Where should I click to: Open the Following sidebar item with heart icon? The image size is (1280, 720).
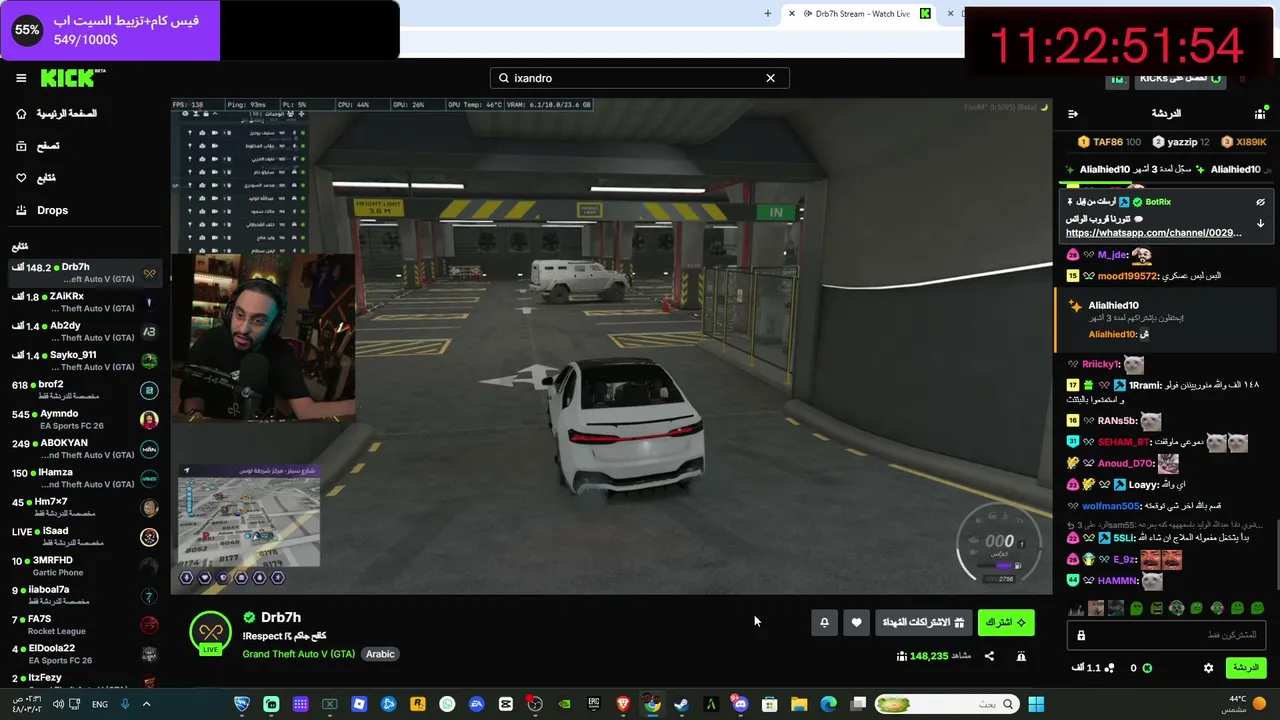(36, 178)
